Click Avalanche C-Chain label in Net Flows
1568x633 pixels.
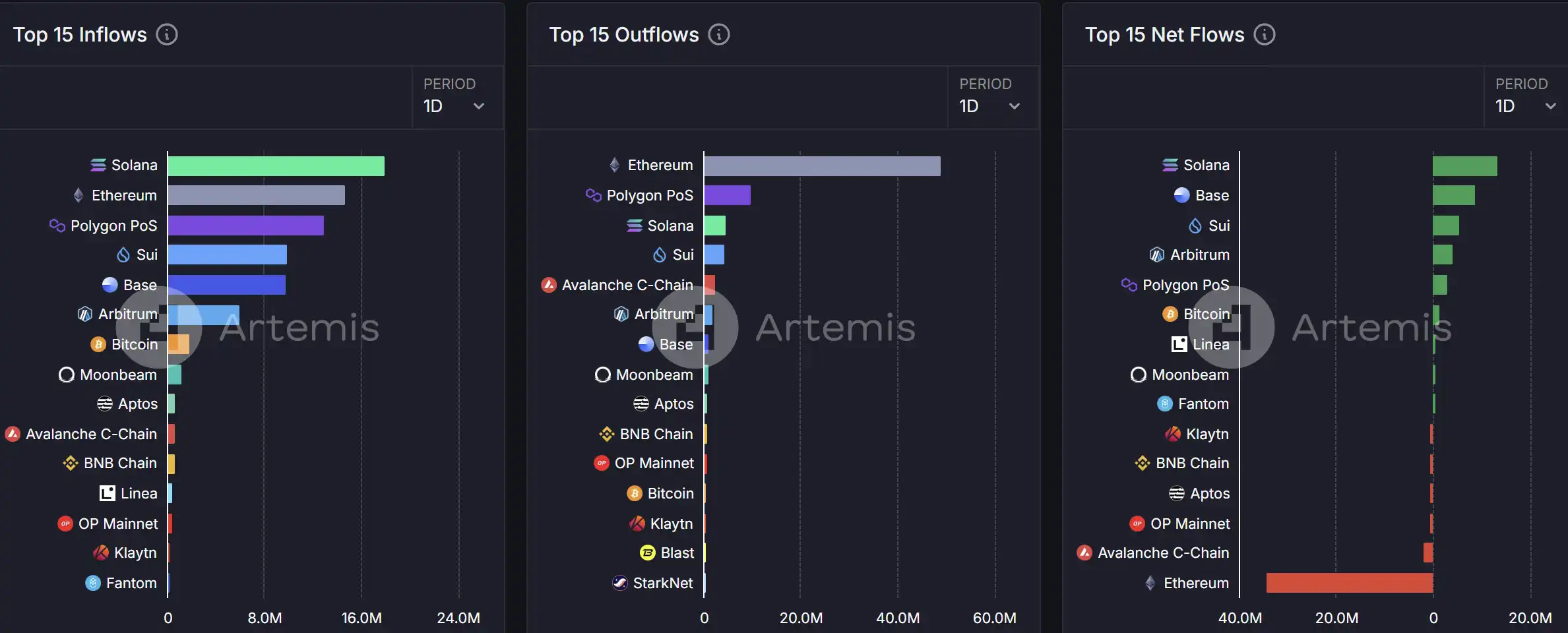tap(1163, 553)
